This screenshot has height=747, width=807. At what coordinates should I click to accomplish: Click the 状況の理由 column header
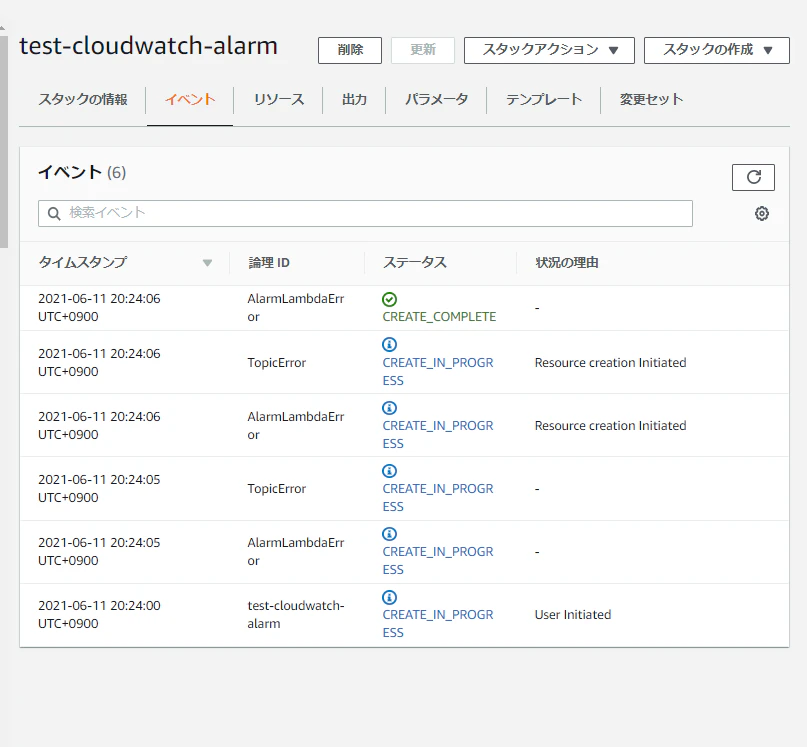point(567,263)
